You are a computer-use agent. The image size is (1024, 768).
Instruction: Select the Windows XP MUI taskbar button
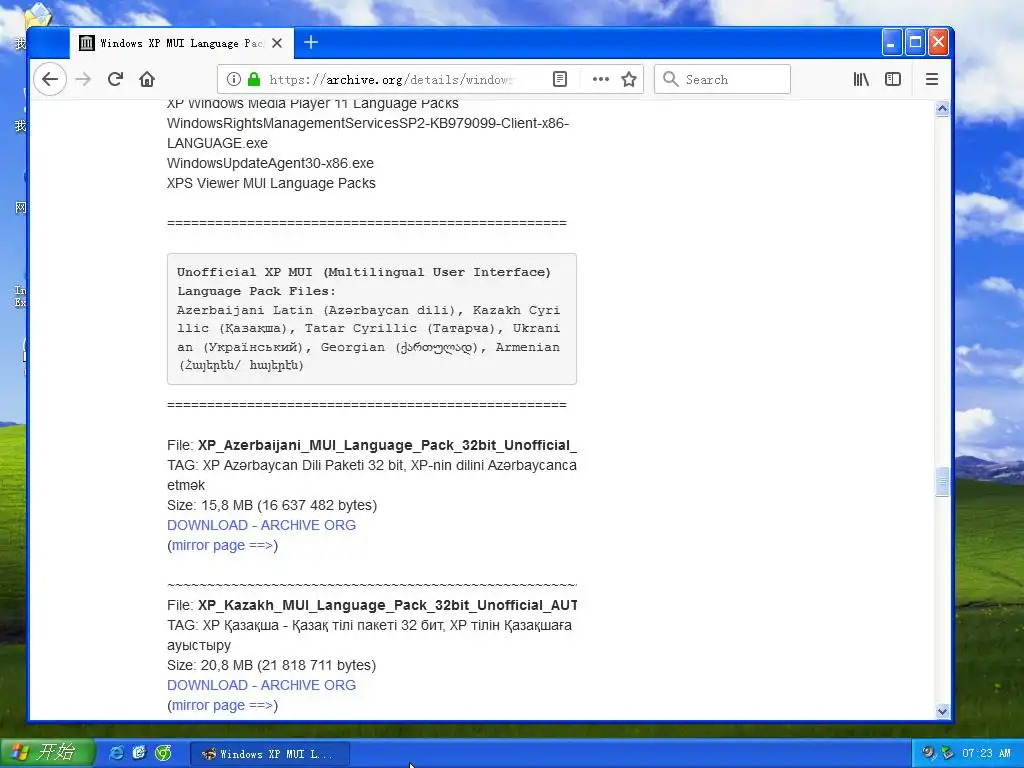pyautogui.click(x=270, y=754)
